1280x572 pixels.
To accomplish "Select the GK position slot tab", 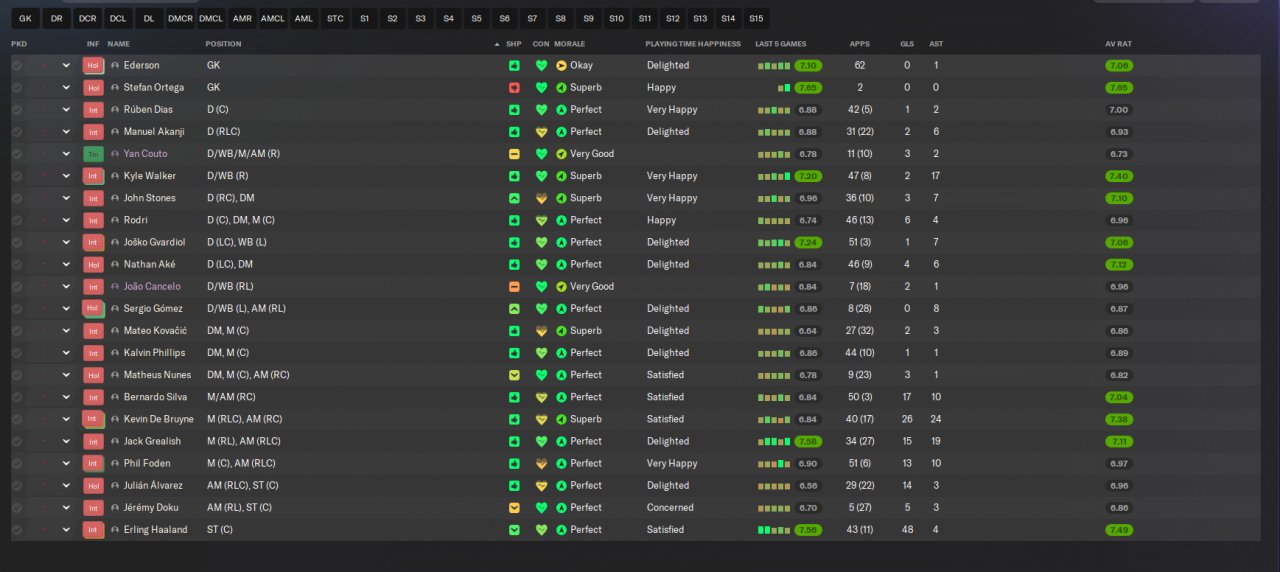I will 25,18.
